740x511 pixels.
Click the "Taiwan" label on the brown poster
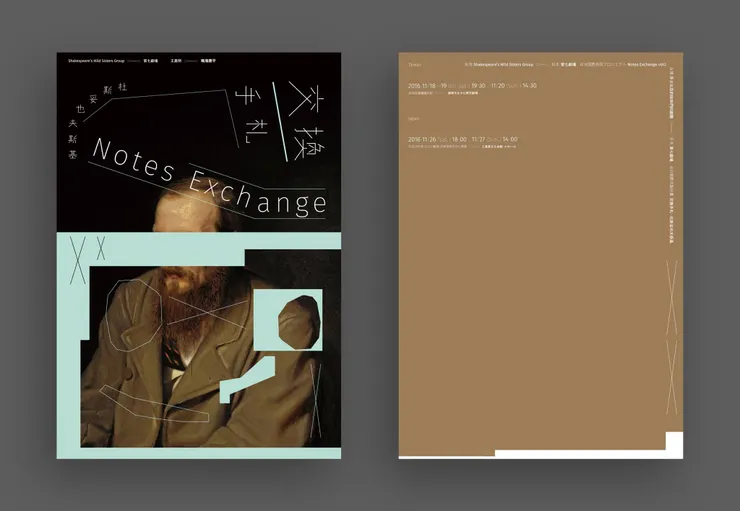coord(414,65)
